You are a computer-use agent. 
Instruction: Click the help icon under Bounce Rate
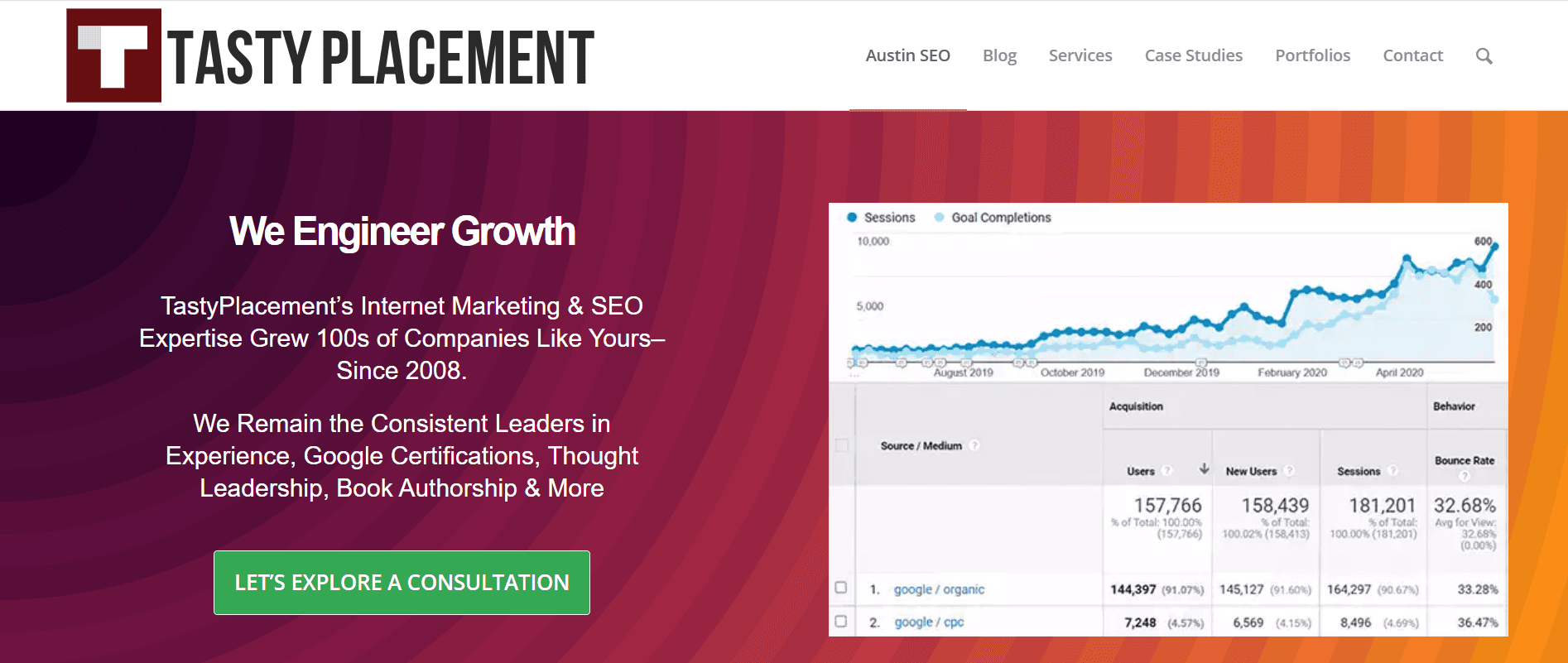pyautogui.click(x=1464, y=476)
